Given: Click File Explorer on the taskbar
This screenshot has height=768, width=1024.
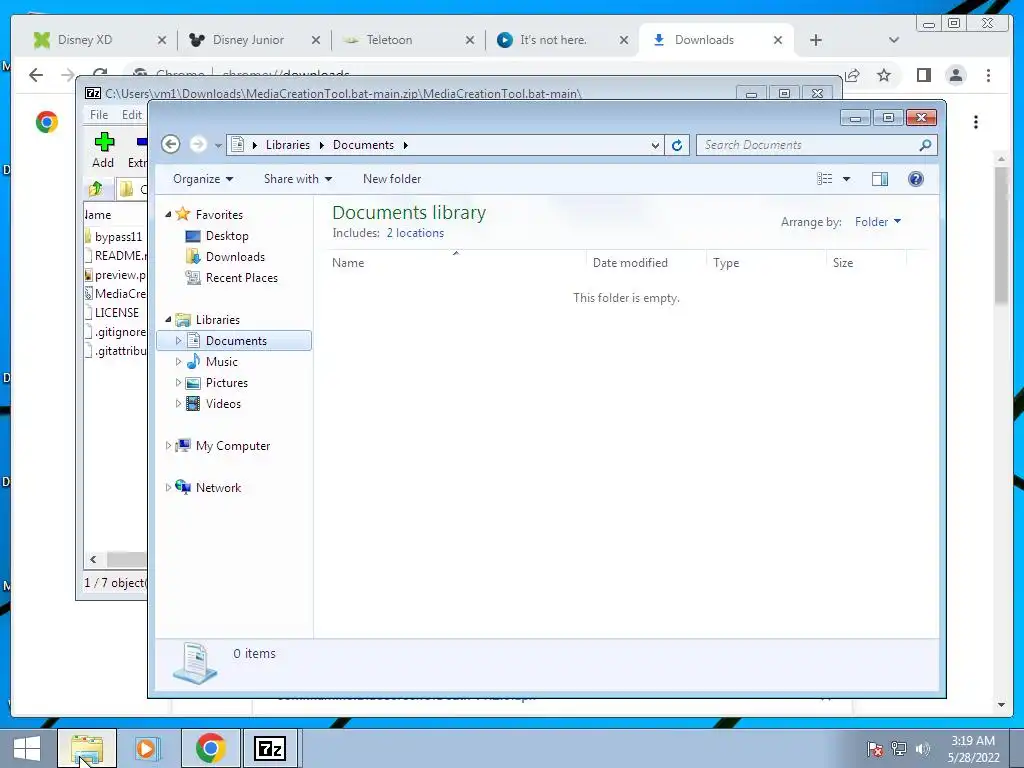Looking at the screenshot, I should 87,748.
